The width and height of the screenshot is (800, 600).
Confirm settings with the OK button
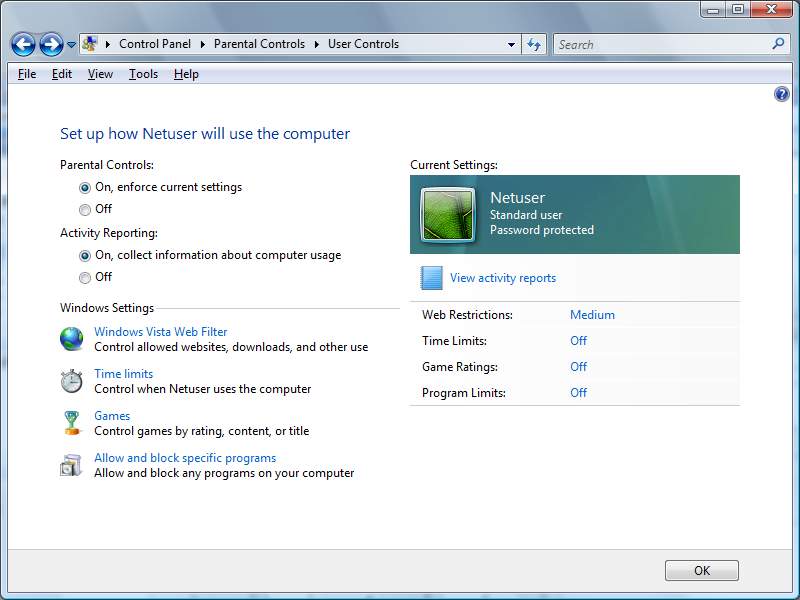(x=702, y=570)
